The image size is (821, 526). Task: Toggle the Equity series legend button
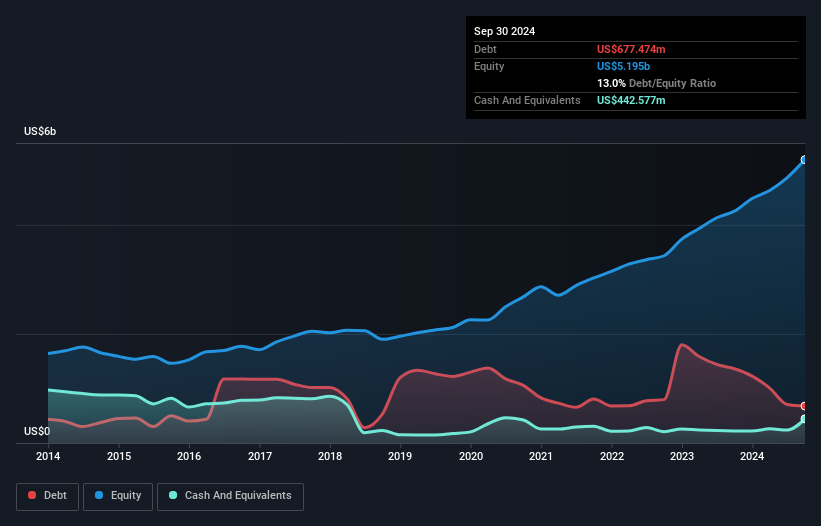(118, 496)
